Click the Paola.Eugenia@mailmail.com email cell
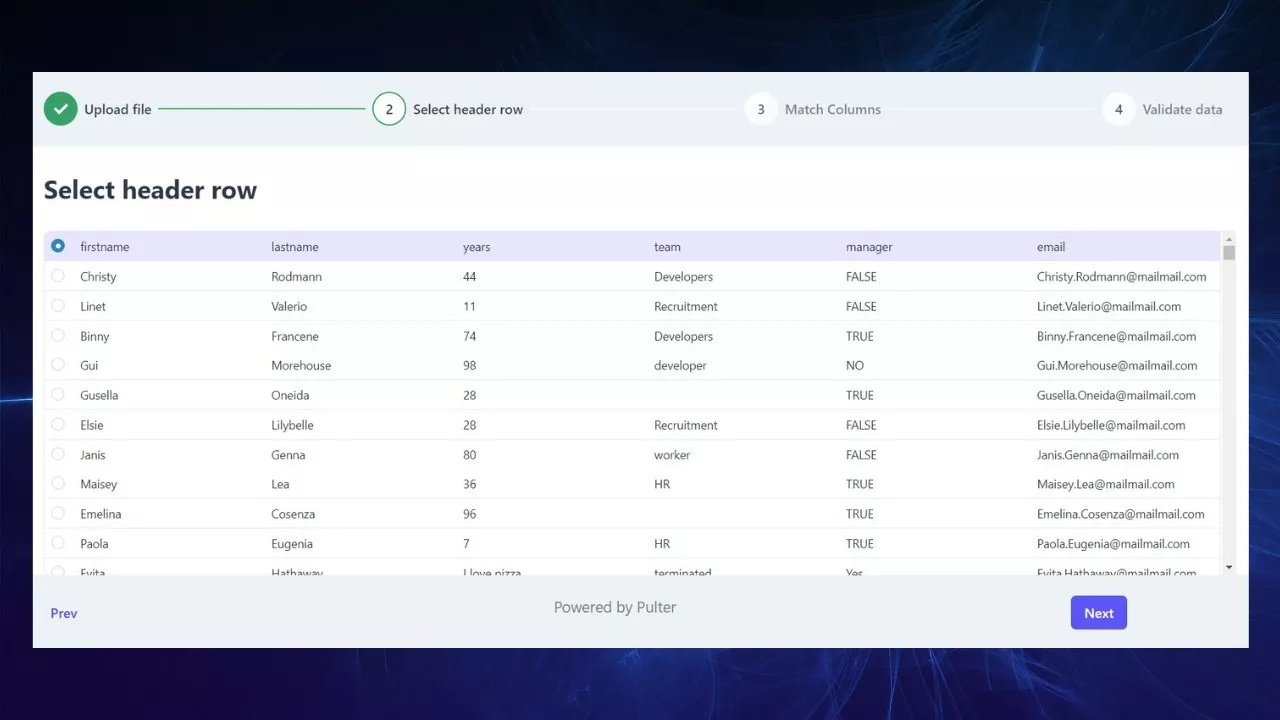 click(1113, 544)
